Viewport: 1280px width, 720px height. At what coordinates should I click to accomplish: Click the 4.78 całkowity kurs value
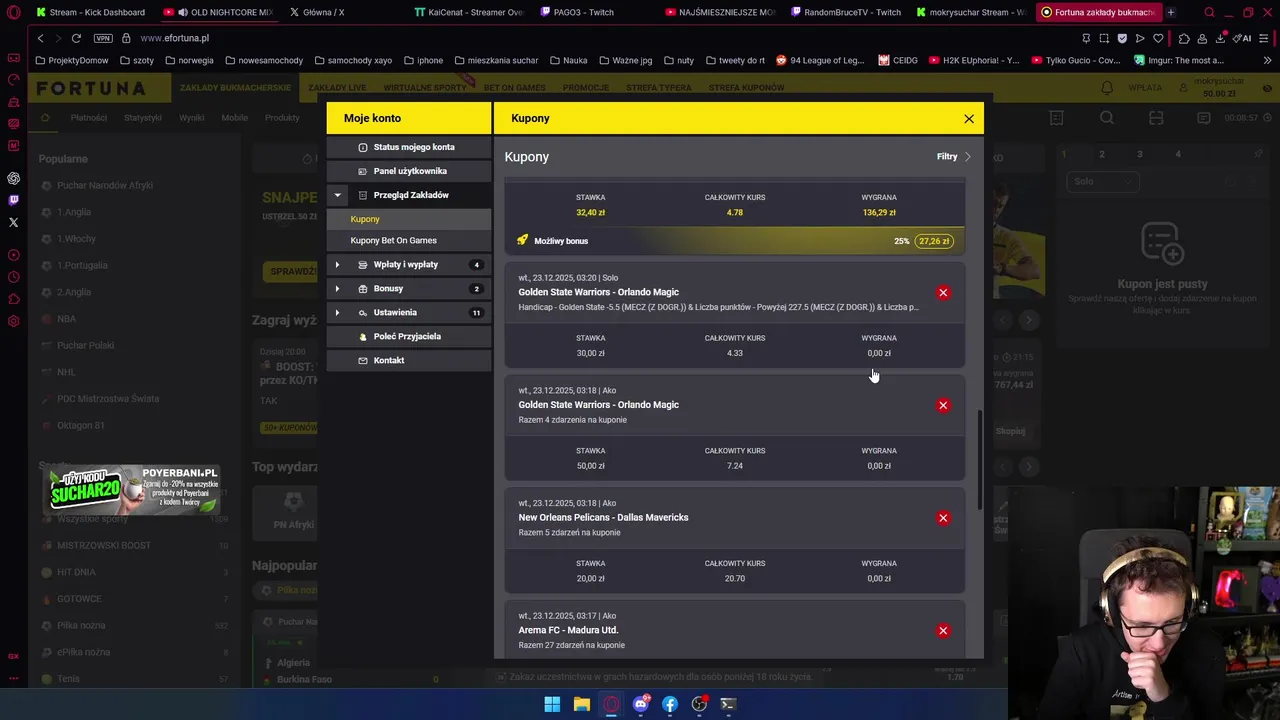pyautogui.click(x=735, y=213)
